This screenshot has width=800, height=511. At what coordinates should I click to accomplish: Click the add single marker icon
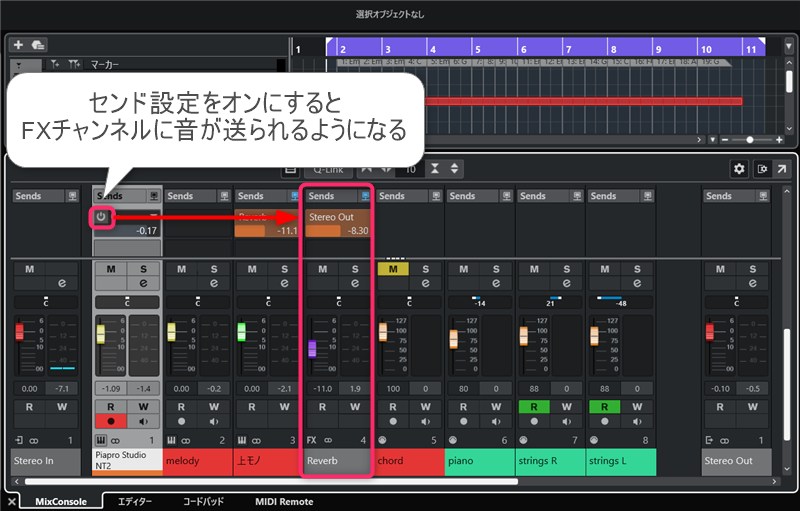pyautogui.click(x=55, y=64)
